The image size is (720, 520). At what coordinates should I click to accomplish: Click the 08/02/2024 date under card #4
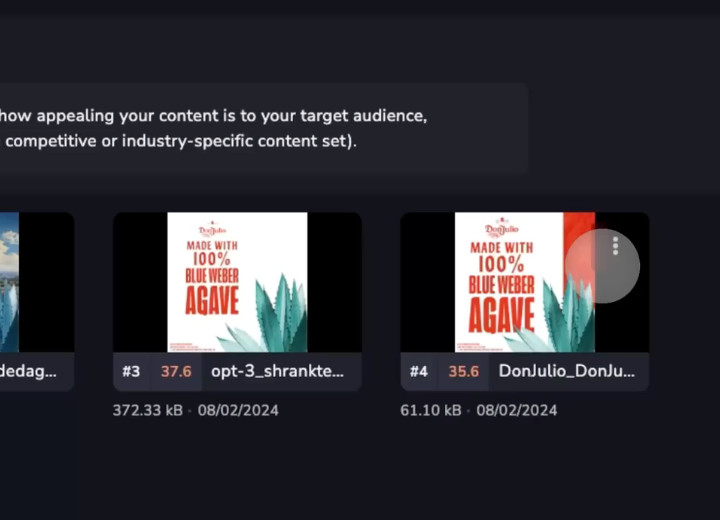517,410
